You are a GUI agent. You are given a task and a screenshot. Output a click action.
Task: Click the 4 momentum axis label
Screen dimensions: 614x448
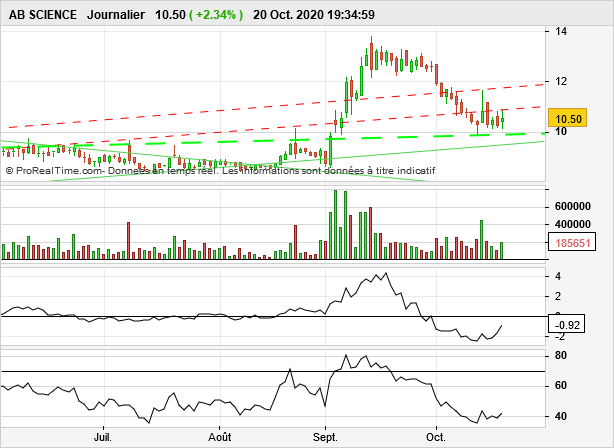coord(558,276)
